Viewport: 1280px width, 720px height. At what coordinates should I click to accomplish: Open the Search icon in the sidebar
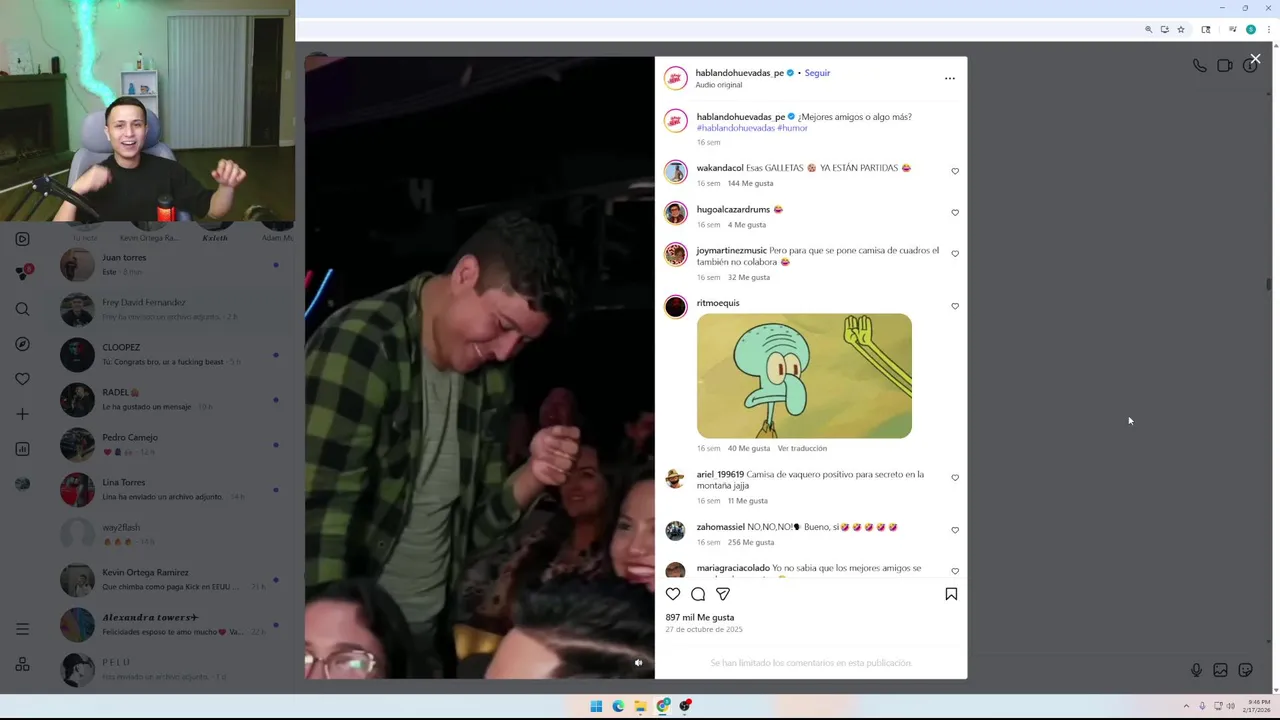(22, 309)
